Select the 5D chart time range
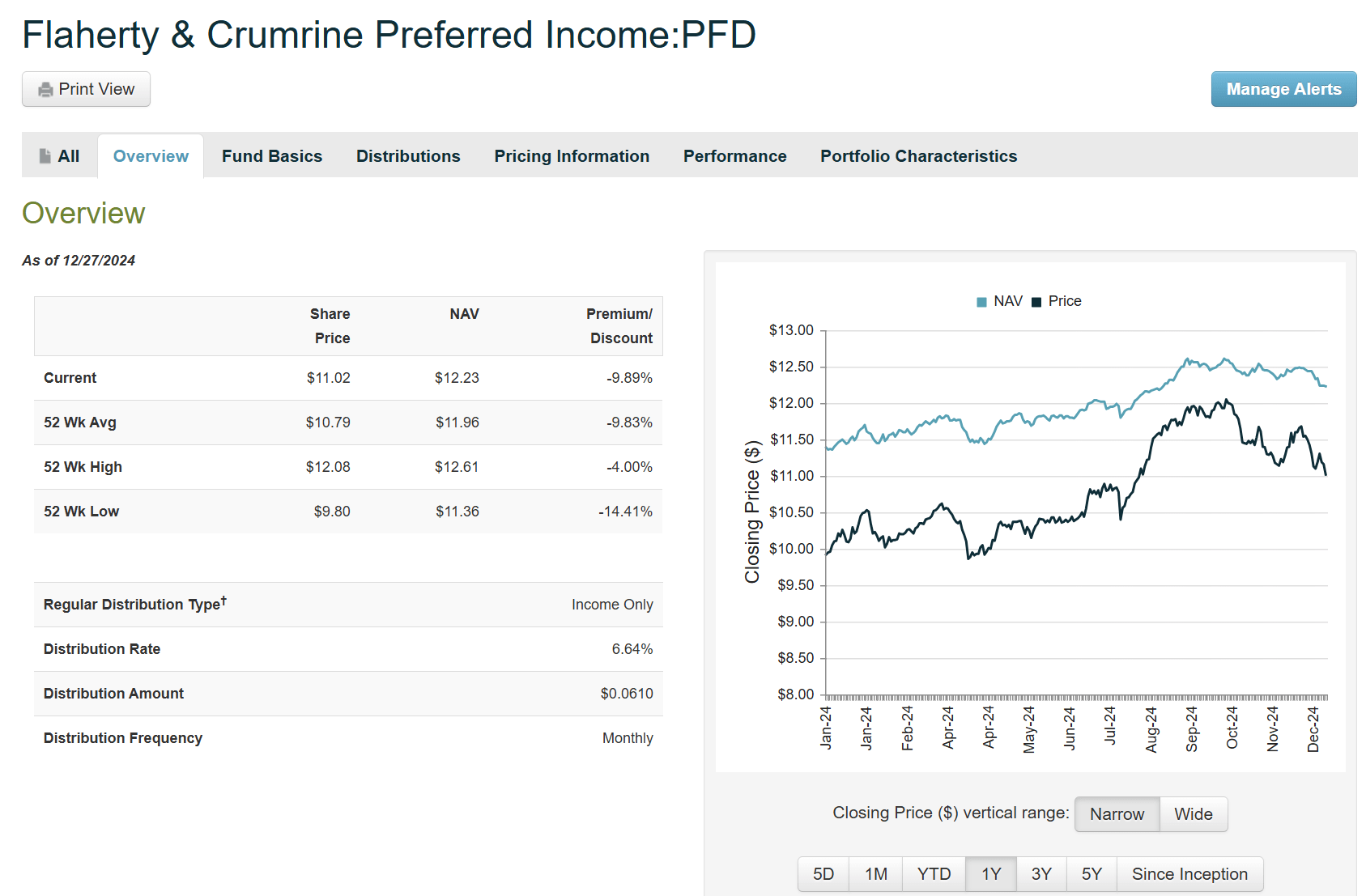1366x896 pixels. pos(823,874)
